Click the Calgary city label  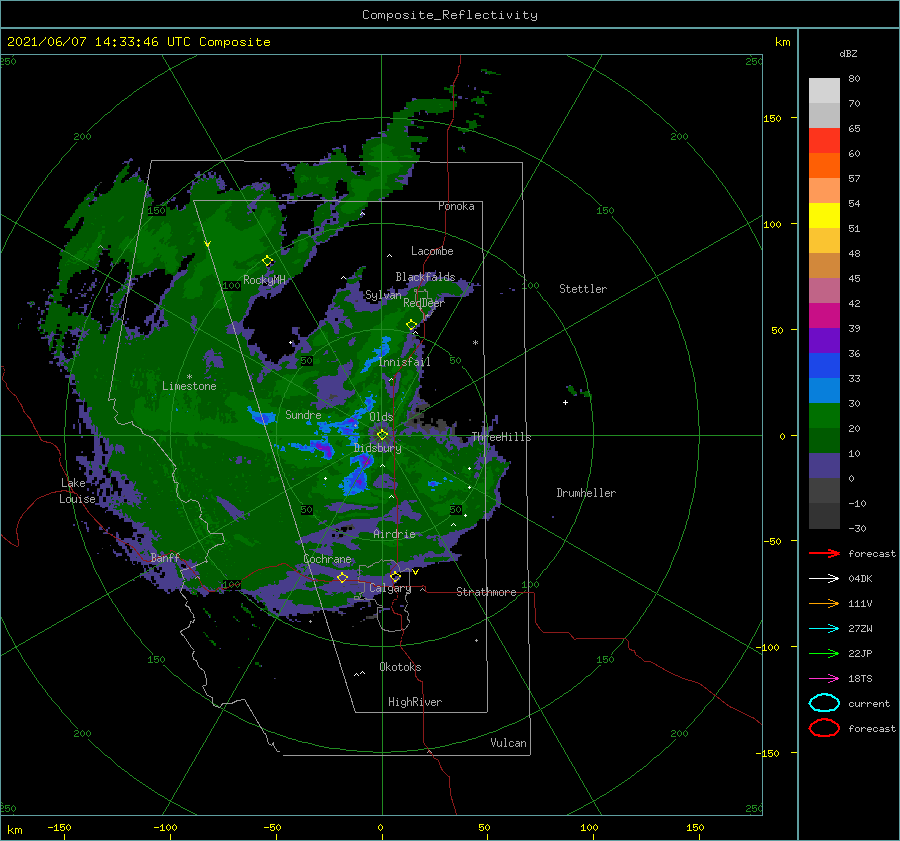point(390,588)
